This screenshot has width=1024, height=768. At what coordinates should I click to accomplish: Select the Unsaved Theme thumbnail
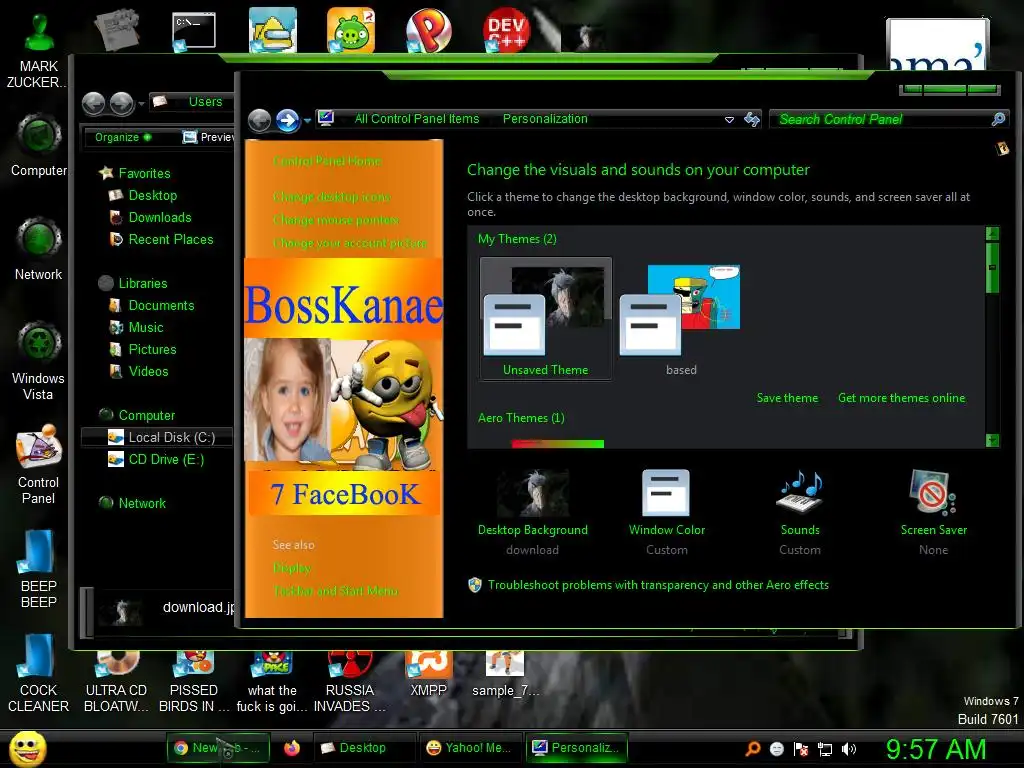click(x=545, y=318)
